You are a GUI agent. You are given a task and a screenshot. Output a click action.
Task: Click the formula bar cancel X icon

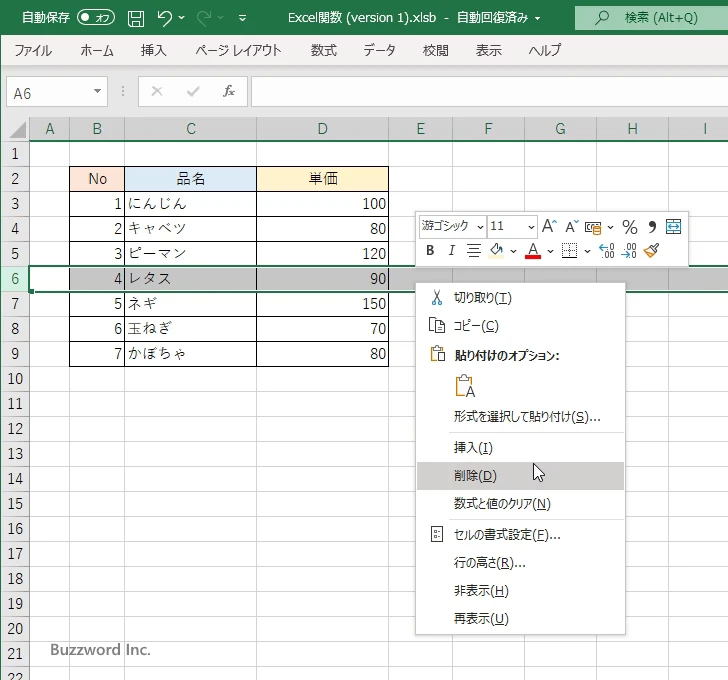tap(157, 91)
